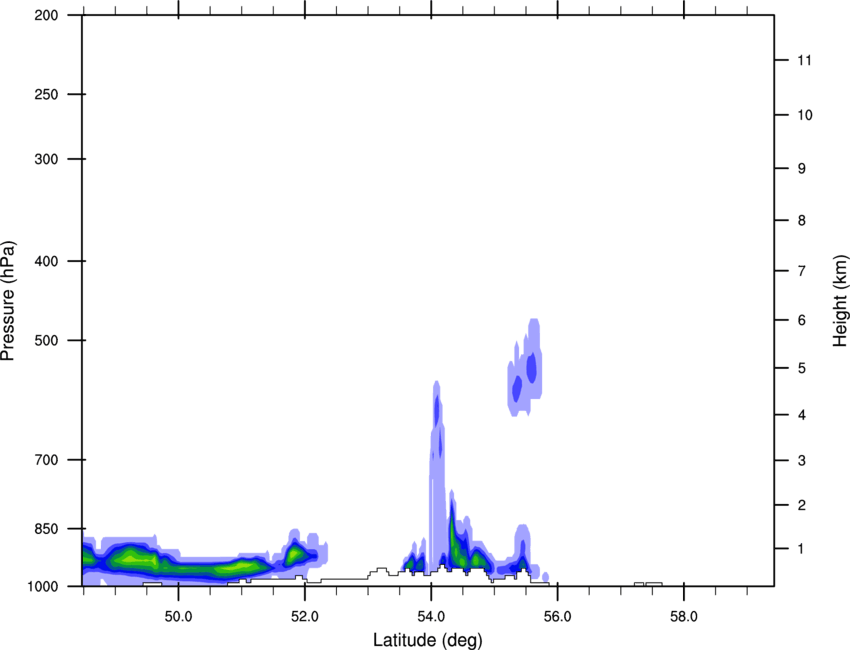Click the 54.0 latitude tick label
The image size is (850, 650).
431,617
